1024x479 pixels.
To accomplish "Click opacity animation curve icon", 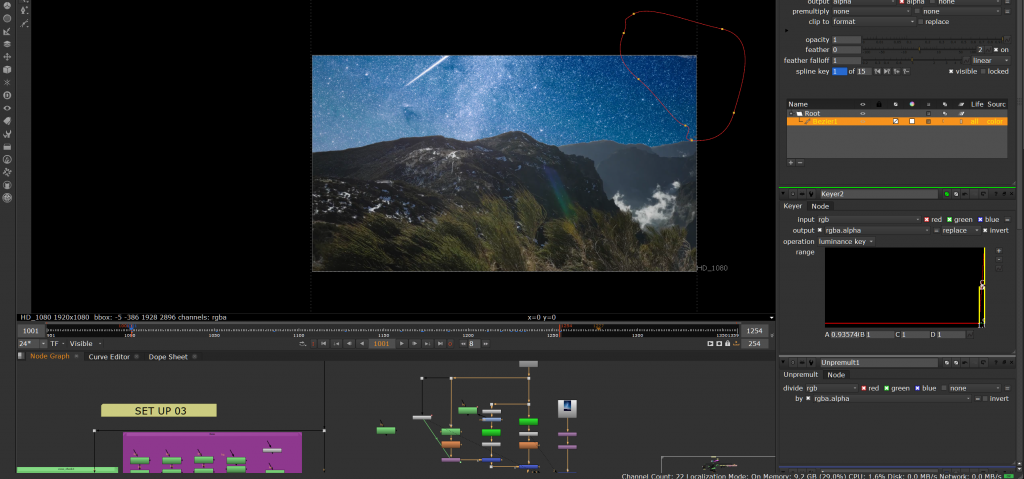I will coord(1008,39).
